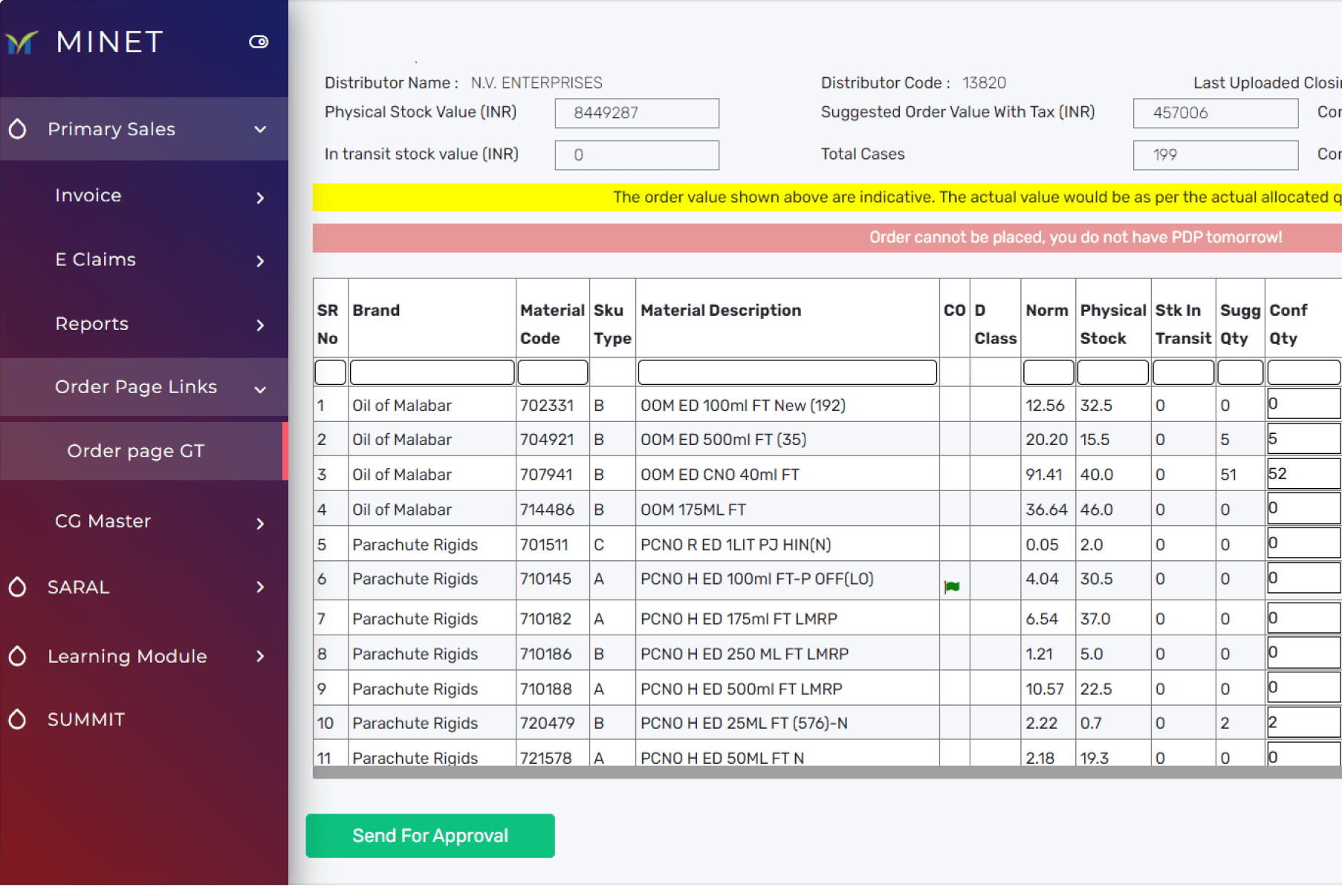
Task: Edit Conf Qty for material 710145
Action: [1305, 578]
